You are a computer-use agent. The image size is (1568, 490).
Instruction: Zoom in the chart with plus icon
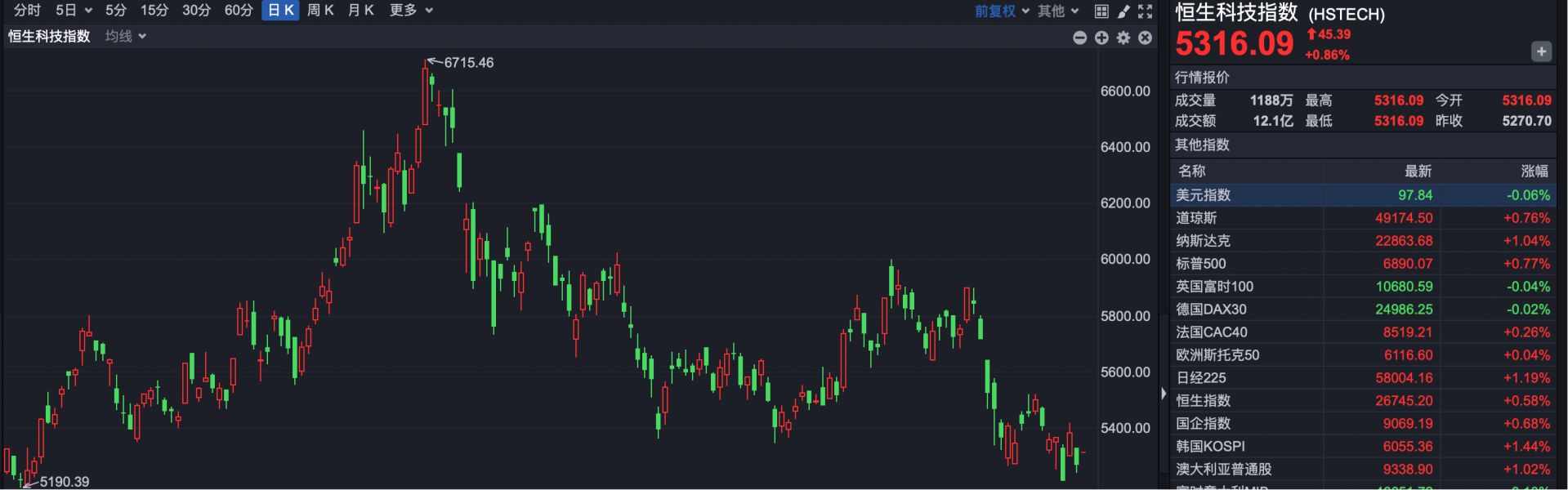(x=1101, y=38)
